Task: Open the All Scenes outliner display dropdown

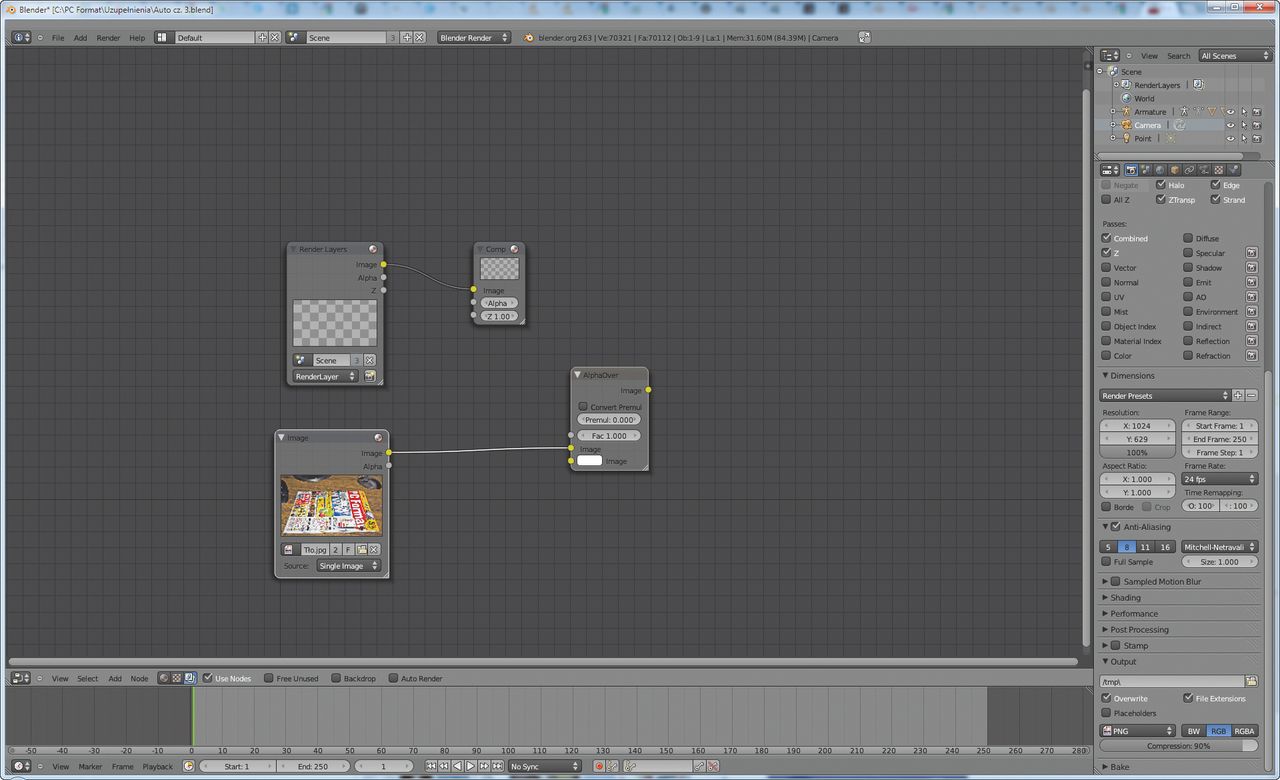Action: 1234,56
